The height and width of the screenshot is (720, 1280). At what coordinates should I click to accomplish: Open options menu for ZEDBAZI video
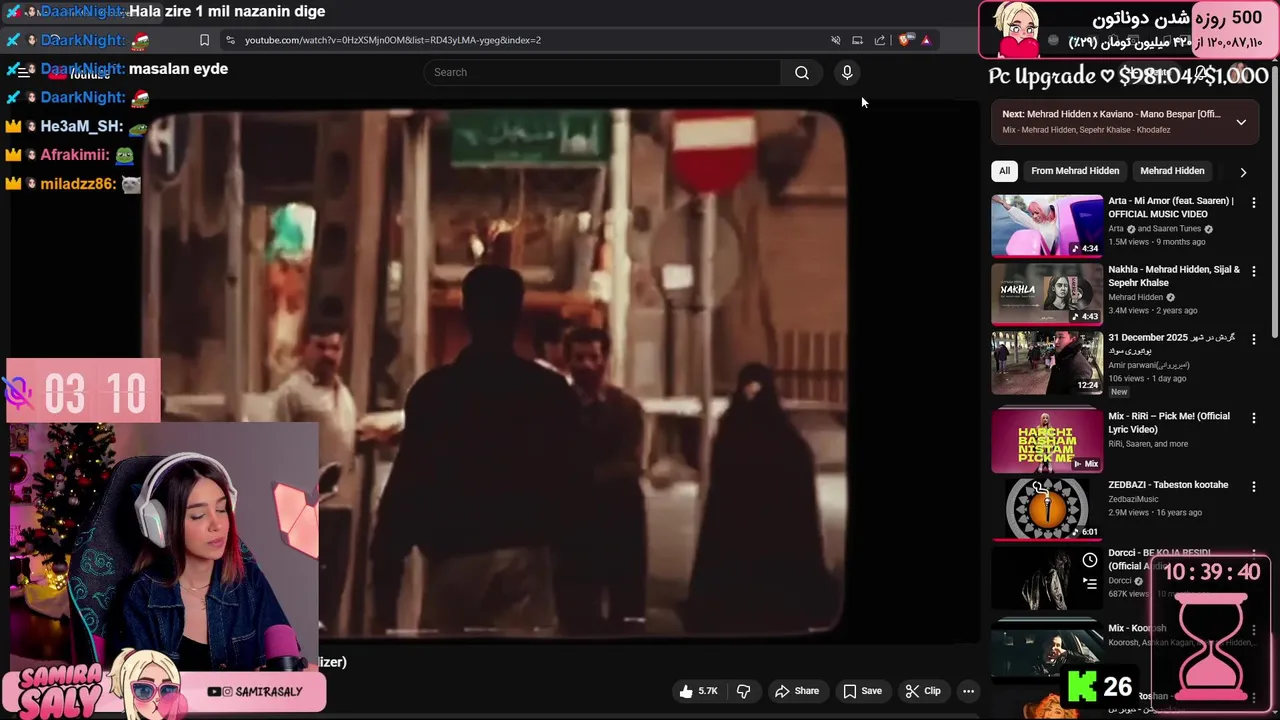coord(1253,486)
